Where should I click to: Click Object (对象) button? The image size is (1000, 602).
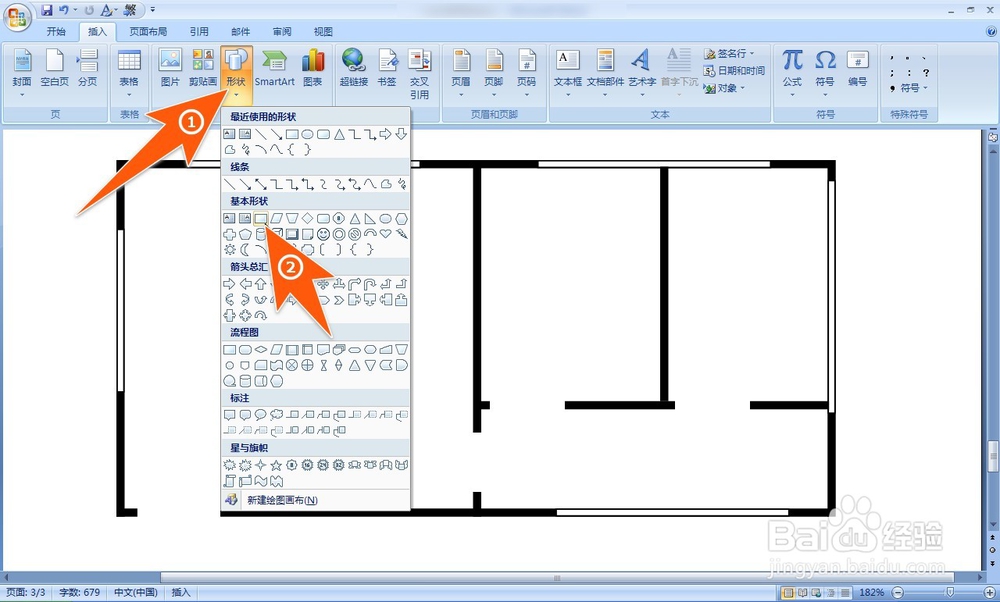coord(724,88)
